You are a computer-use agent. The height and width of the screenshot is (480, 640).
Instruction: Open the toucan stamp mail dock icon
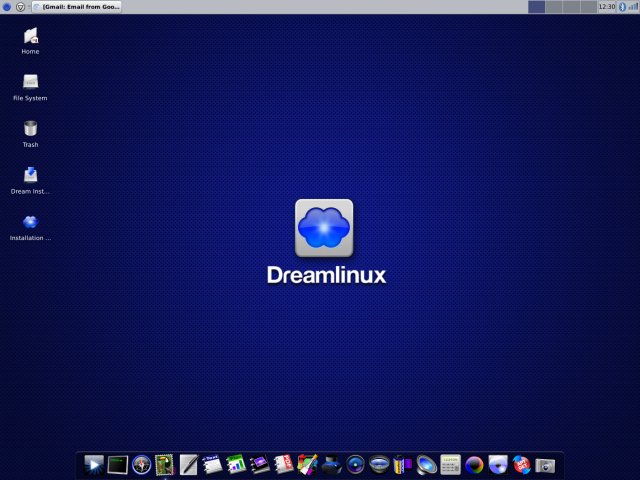coord(165,465)
